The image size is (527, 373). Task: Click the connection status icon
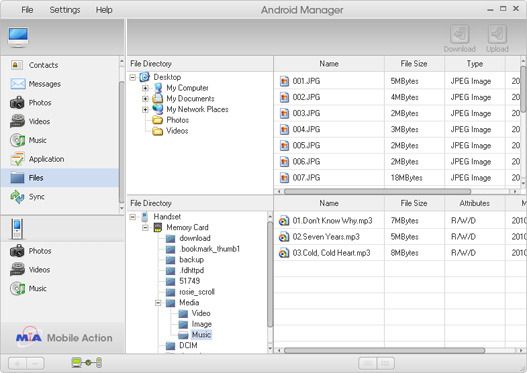click(87, 363)
